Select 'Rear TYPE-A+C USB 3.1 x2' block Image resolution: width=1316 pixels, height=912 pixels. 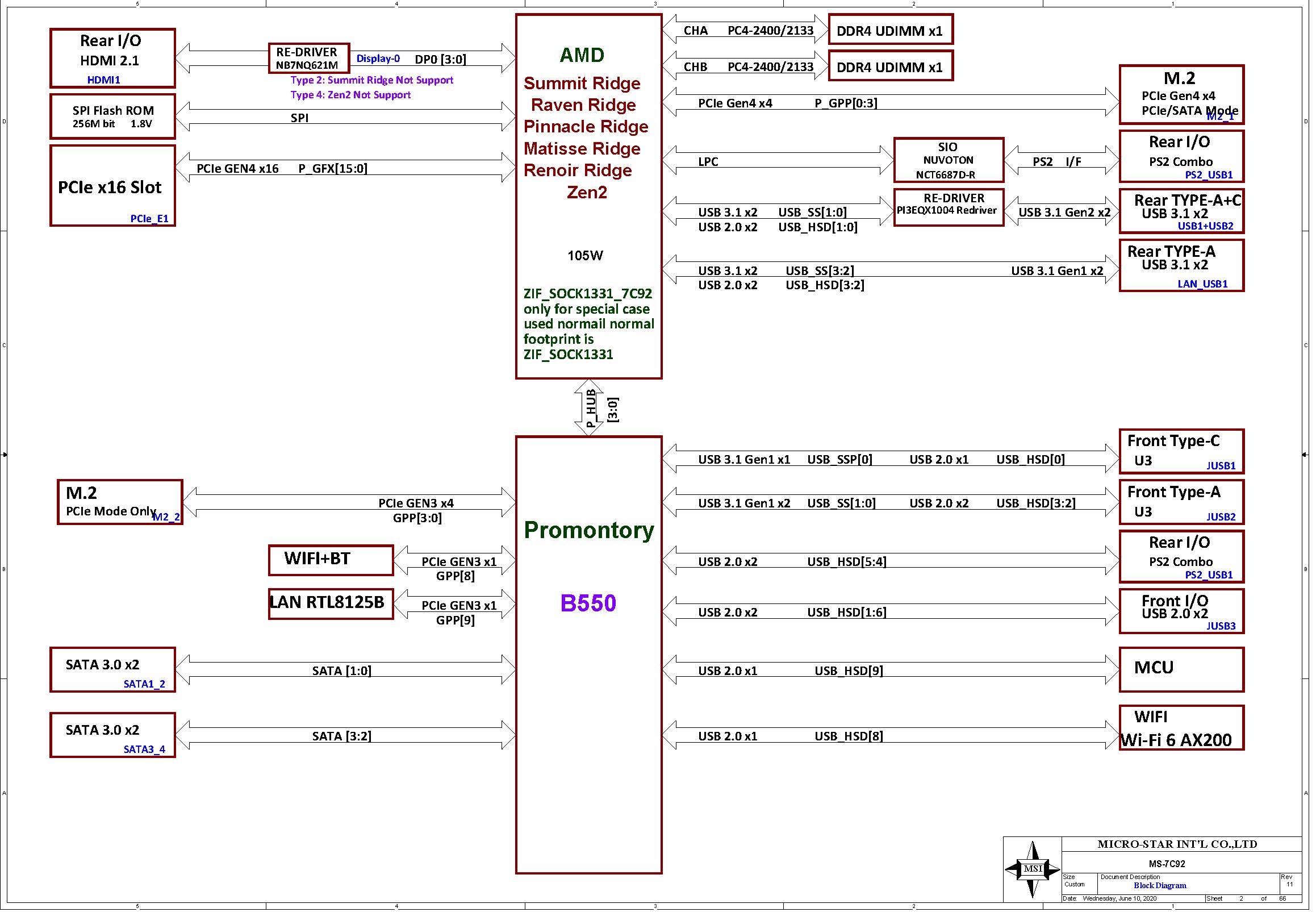[x=1181, y=211]
